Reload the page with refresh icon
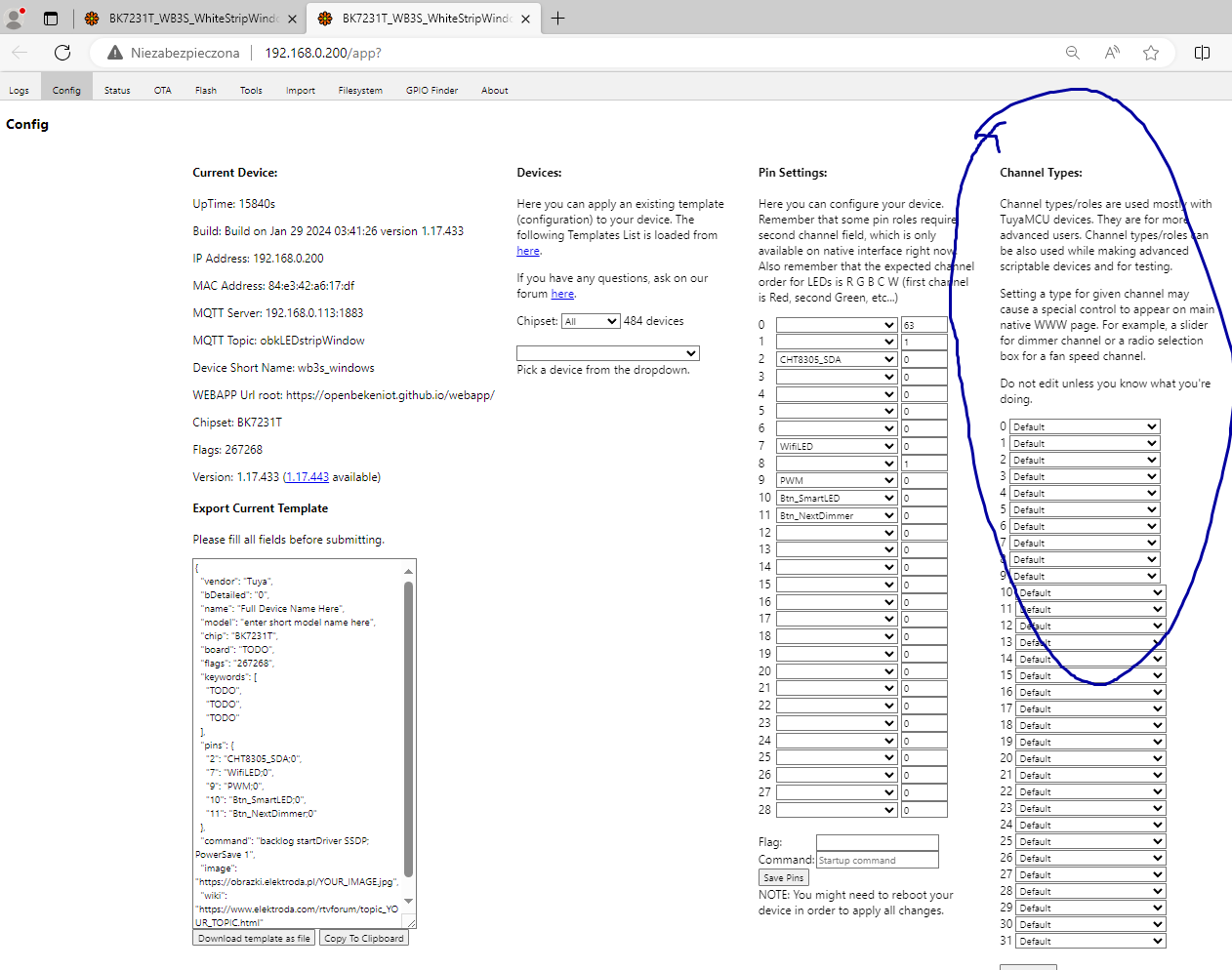Screen dimensions: 1232x970 click(x=62, y=53)
